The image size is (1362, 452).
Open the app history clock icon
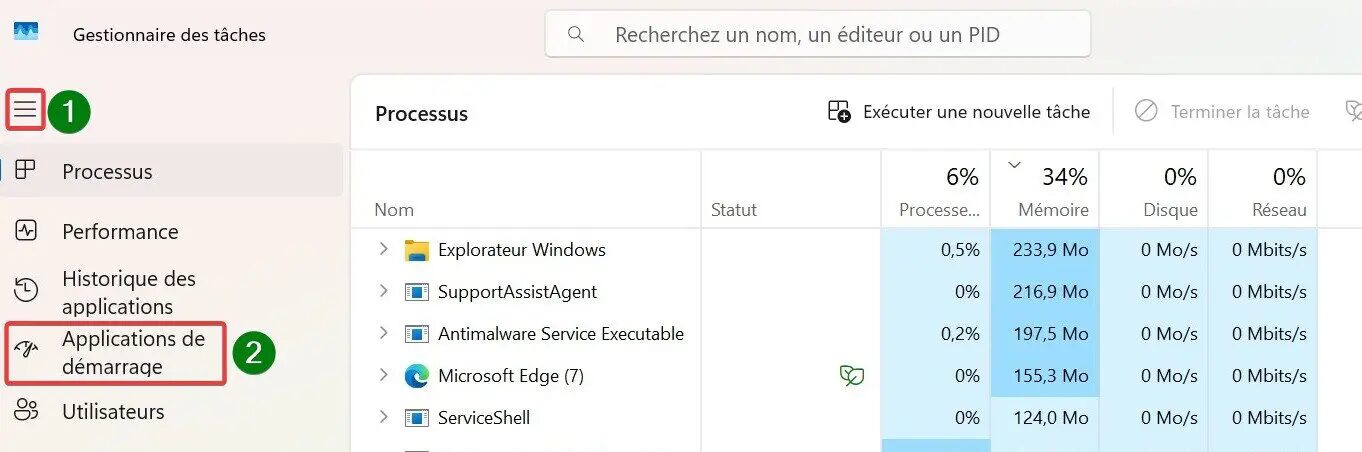click(26, 291)
